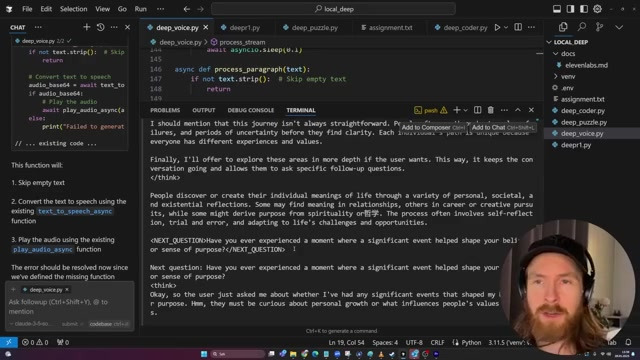Open the DEBUG CONSOLE tab
640x360 pixels.
pyautogui.click(x=251, y=110)
